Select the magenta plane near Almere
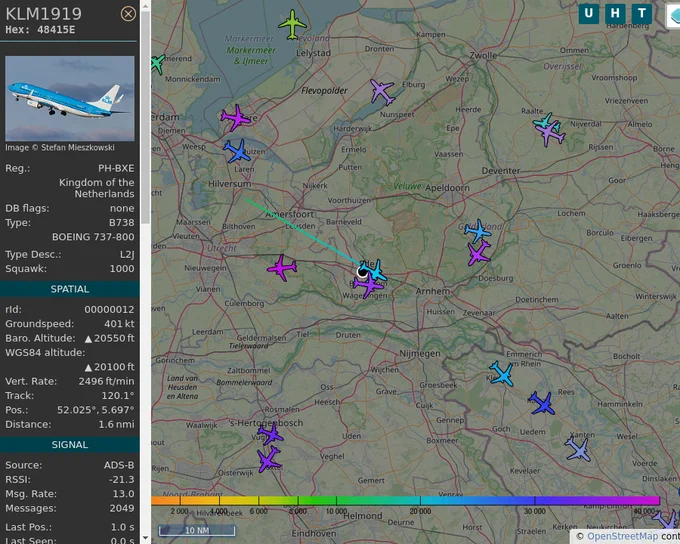 [235, 118]
